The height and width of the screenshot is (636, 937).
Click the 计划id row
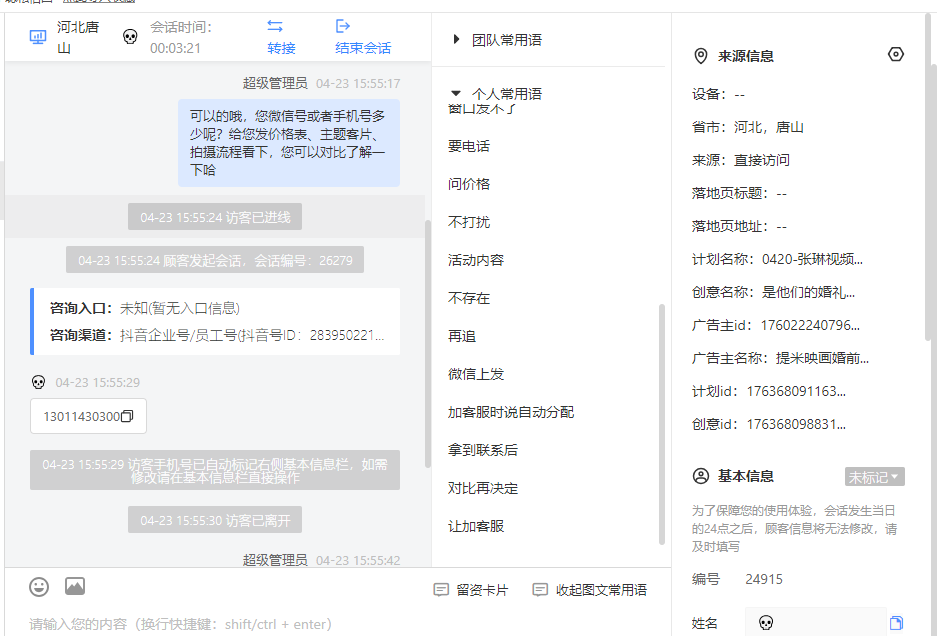click(x=769, y=392)
